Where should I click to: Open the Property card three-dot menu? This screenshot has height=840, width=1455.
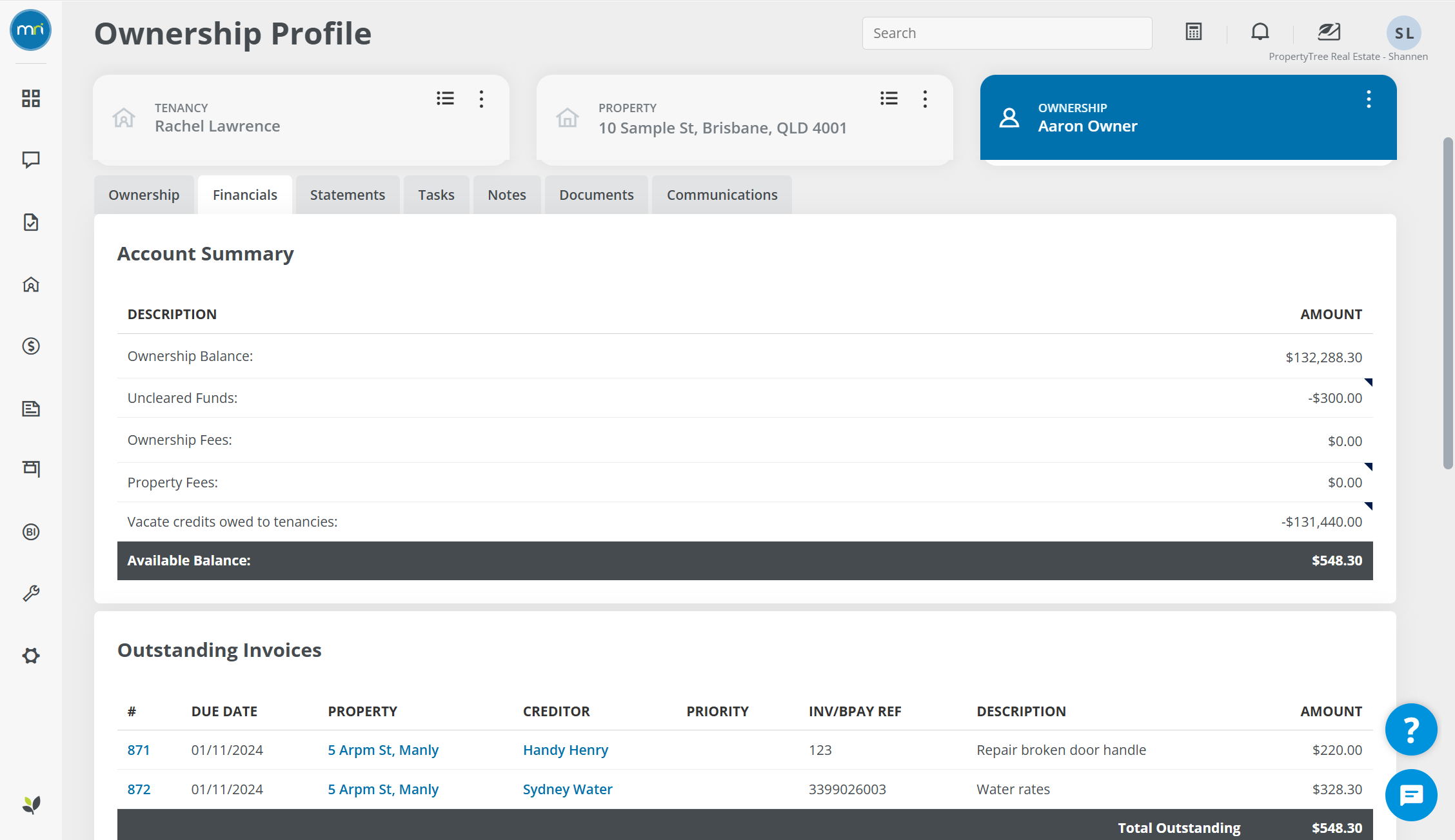click(925, 99)
